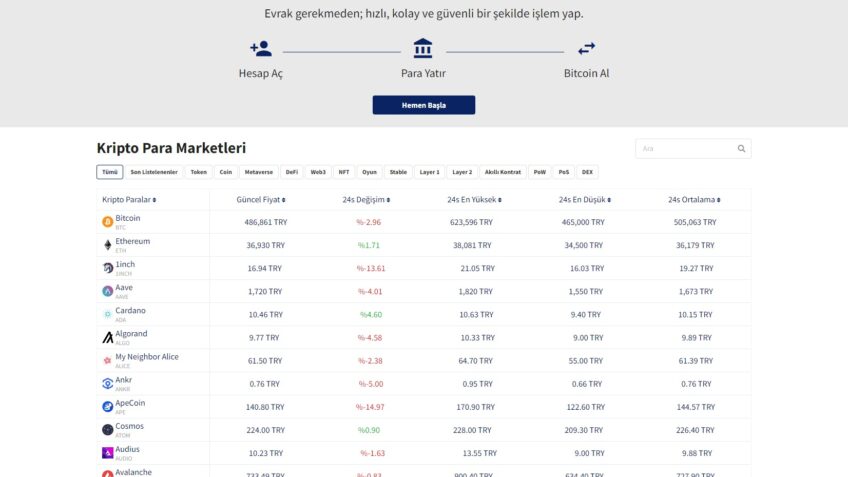Select the Metaverse filter tab

pyautogui.click(x=258, y=172)
